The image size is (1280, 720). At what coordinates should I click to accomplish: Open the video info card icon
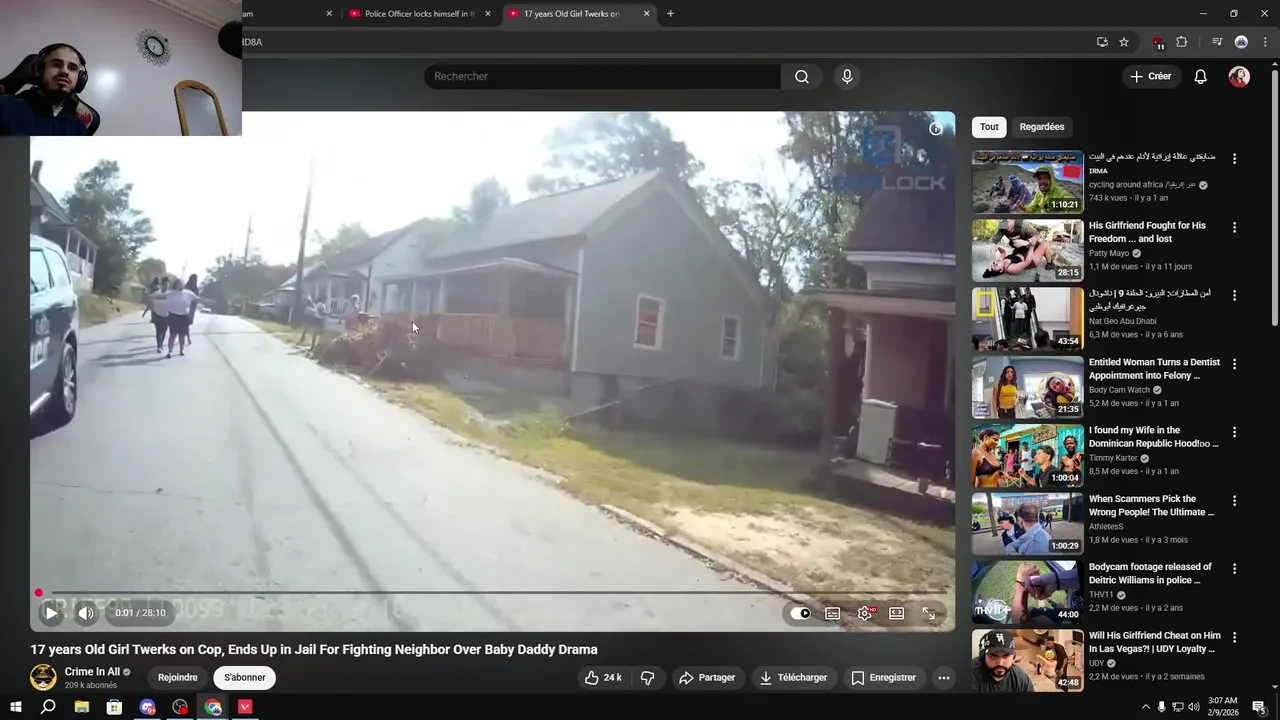click(936, 128)
